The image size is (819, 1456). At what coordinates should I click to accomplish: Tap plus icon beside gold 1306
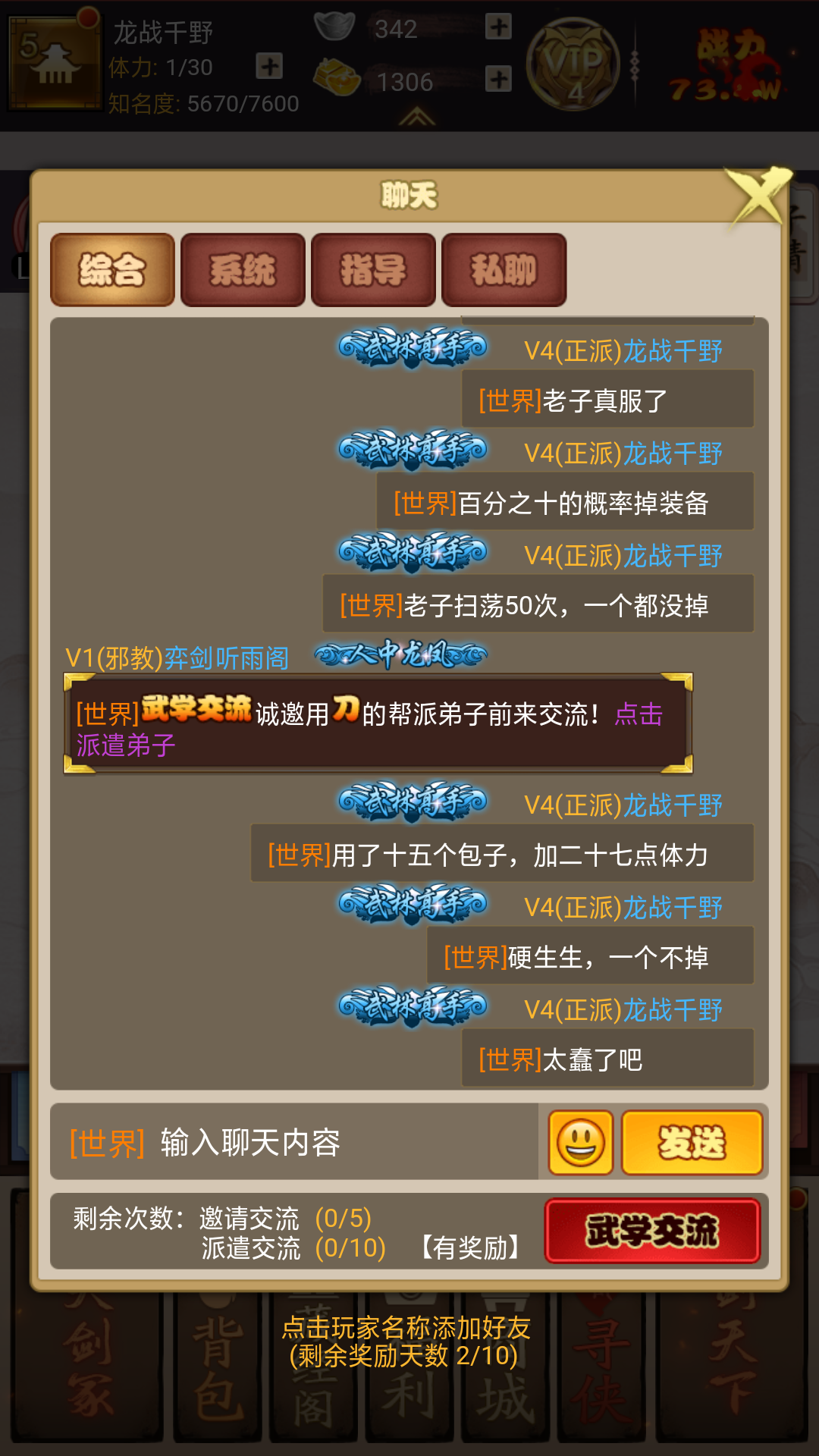point(498,79)
